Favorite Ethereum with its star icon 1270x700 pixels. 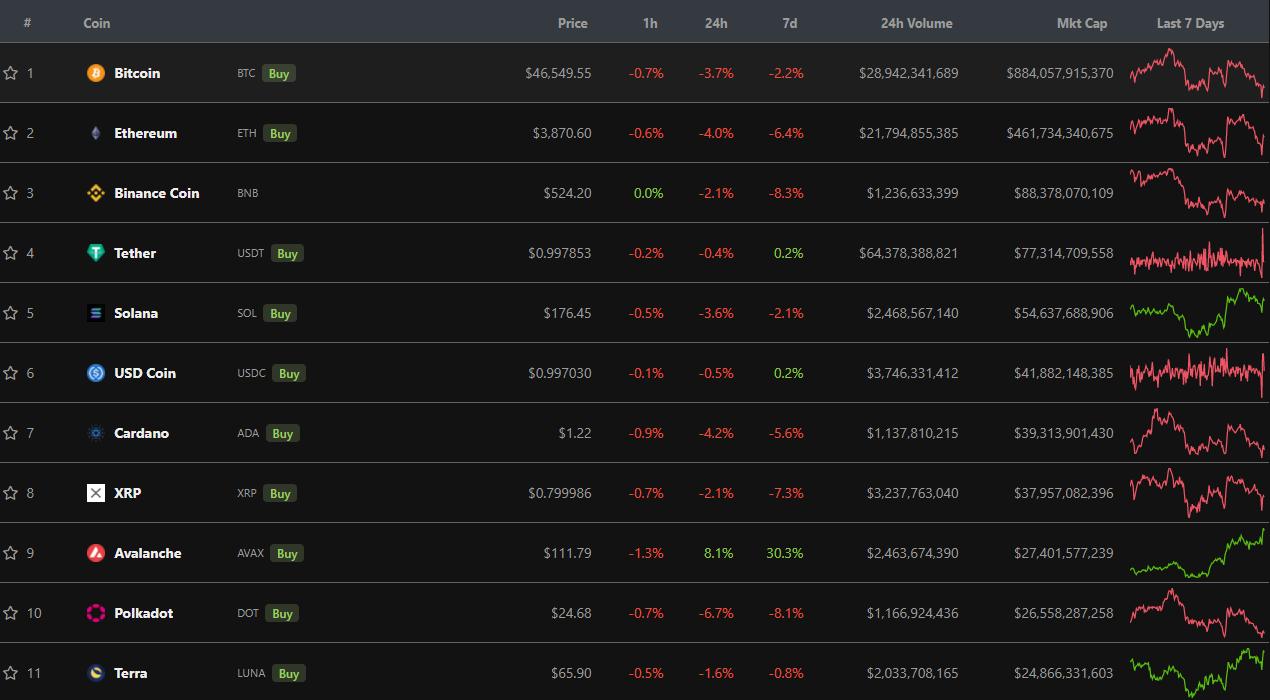click(10, 133)
